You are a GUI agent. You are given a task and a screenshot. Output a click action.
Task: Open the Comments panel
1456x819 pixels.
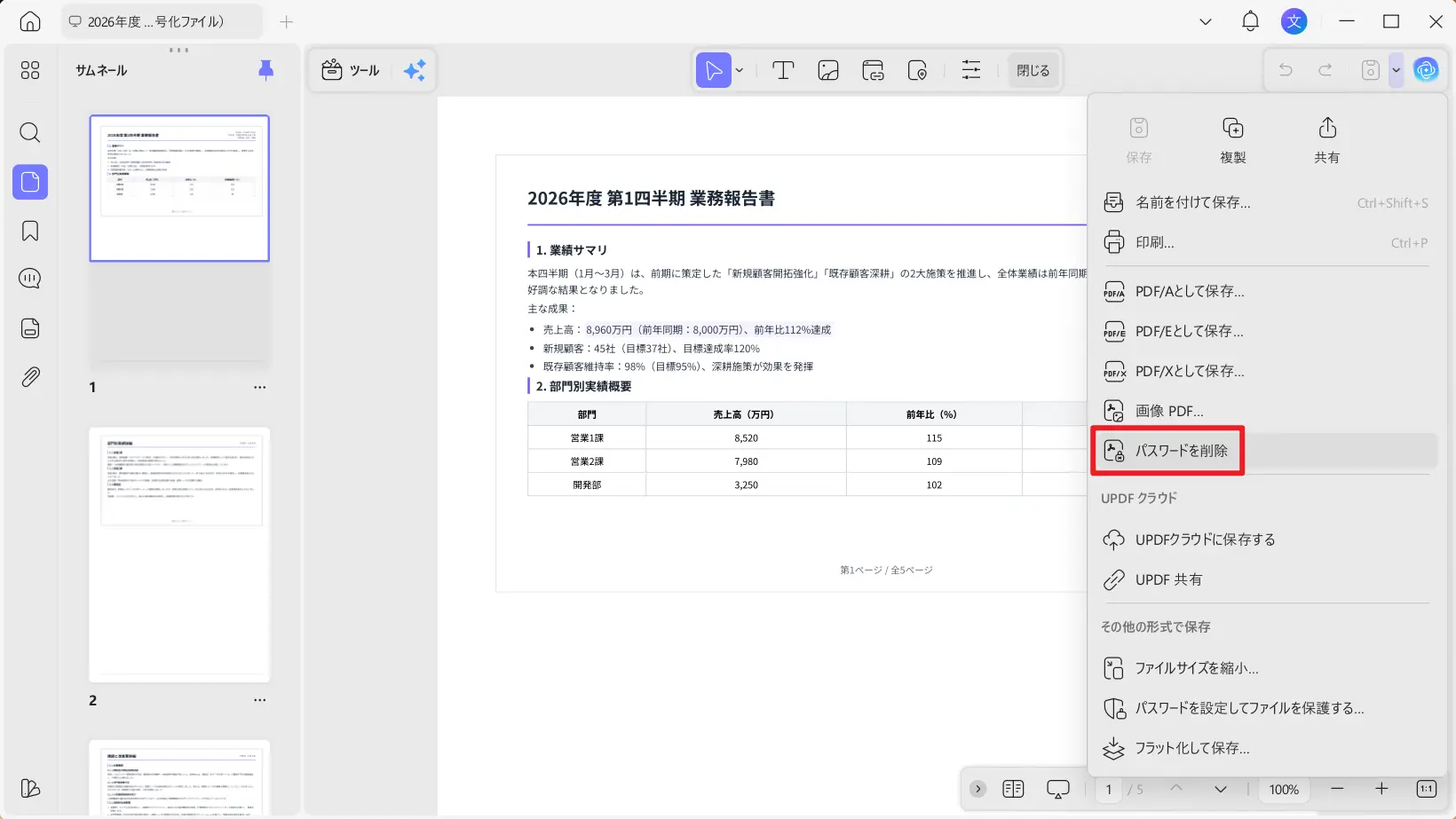click(29, 278)
